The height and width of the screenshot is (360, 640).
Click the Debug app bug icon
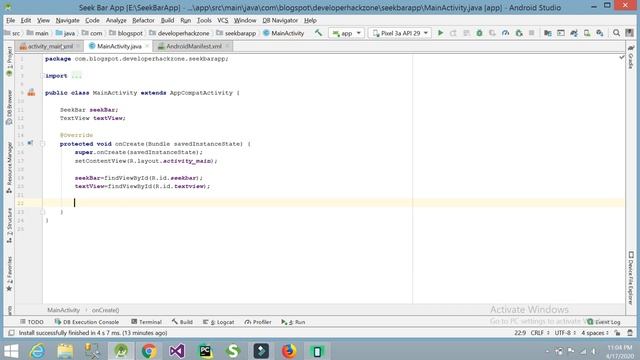479,33
